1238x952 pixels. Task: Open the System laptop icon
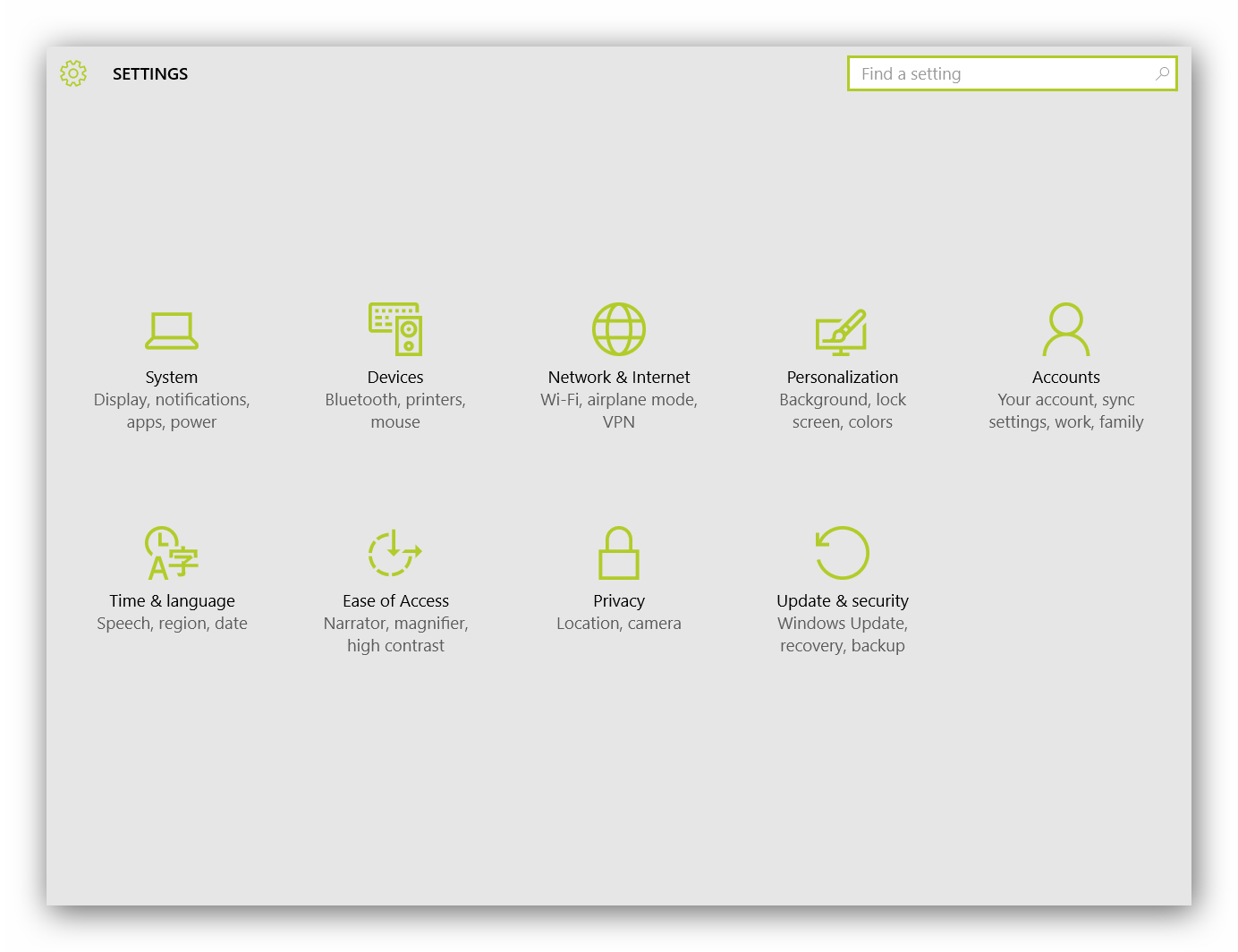[172, 330]
